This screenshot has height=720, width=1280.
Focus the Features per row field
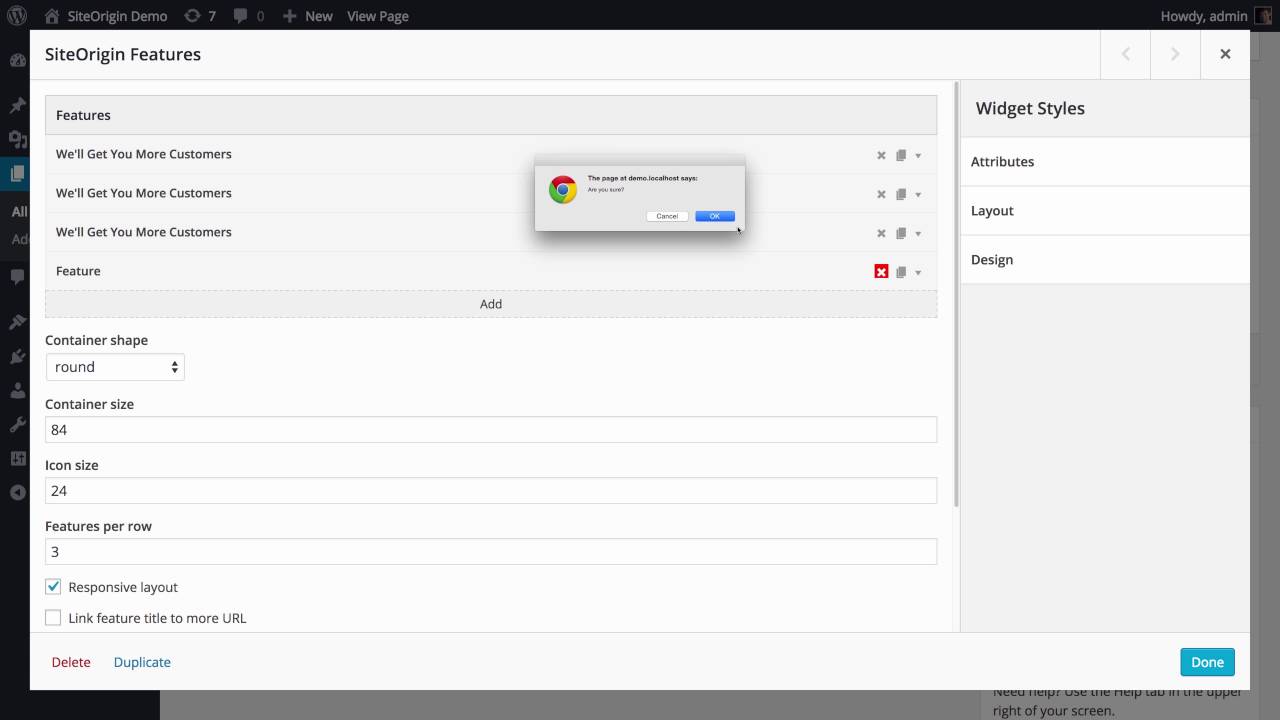[491, 552]
